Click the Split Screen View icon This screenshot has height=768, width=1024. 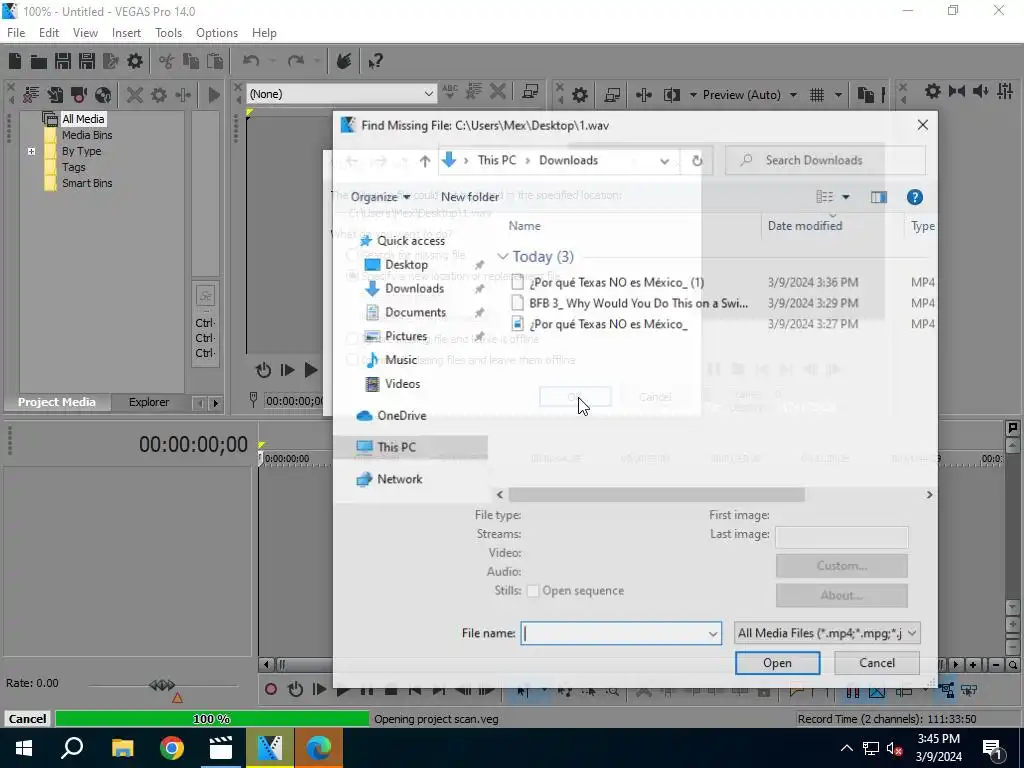point(671,95)
